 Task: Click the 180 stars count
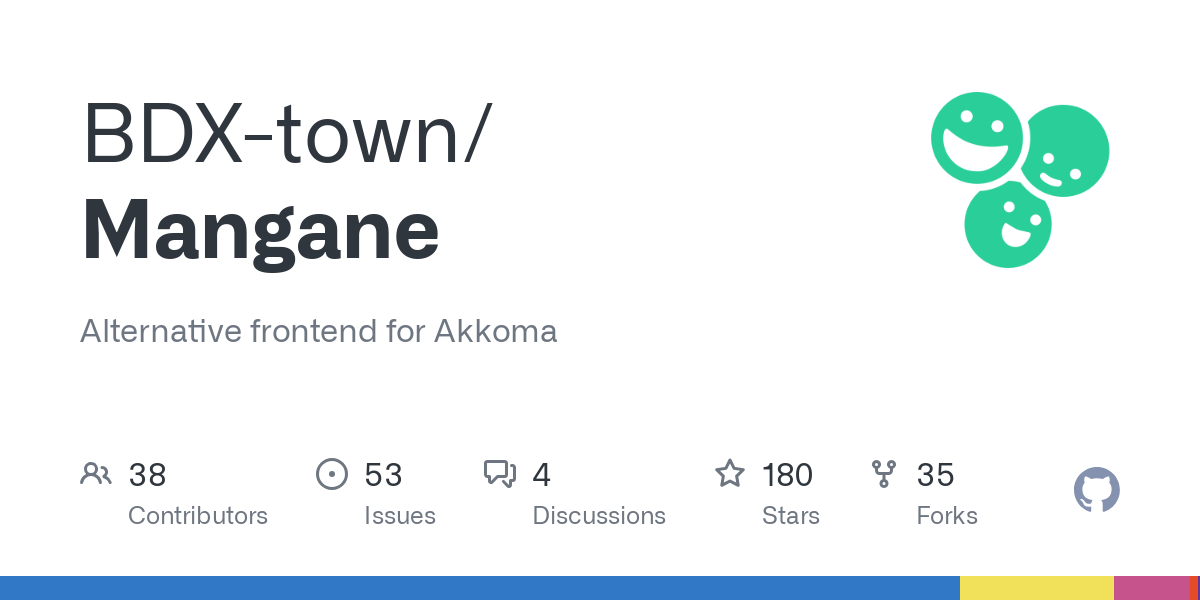(x=787, y=474)
